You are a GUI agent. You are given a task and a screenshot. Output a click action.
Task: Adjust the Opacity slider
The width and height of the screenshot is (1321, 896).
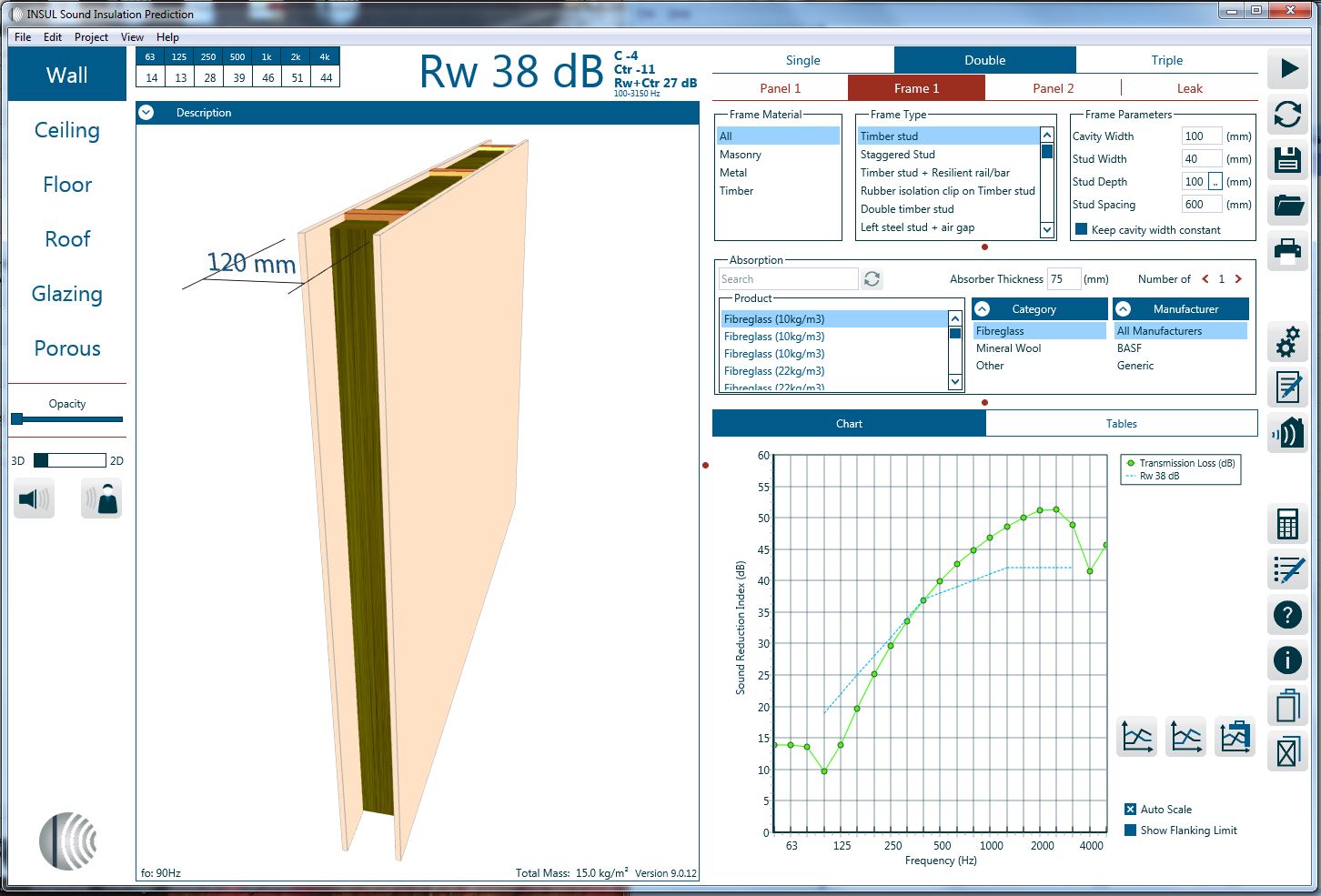pos(17,419)
